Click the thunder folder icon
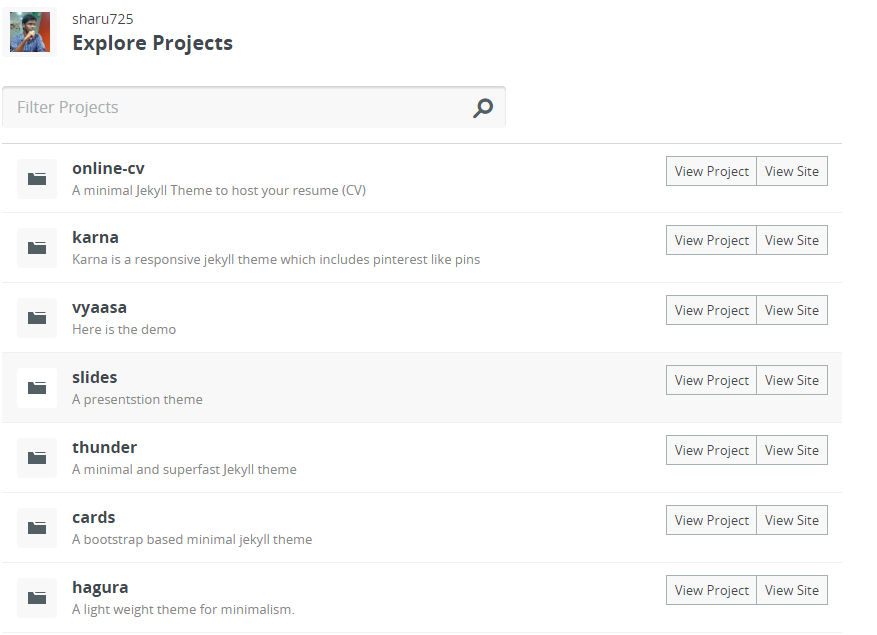This screenshot has height=635, width=877. point(37,458)
